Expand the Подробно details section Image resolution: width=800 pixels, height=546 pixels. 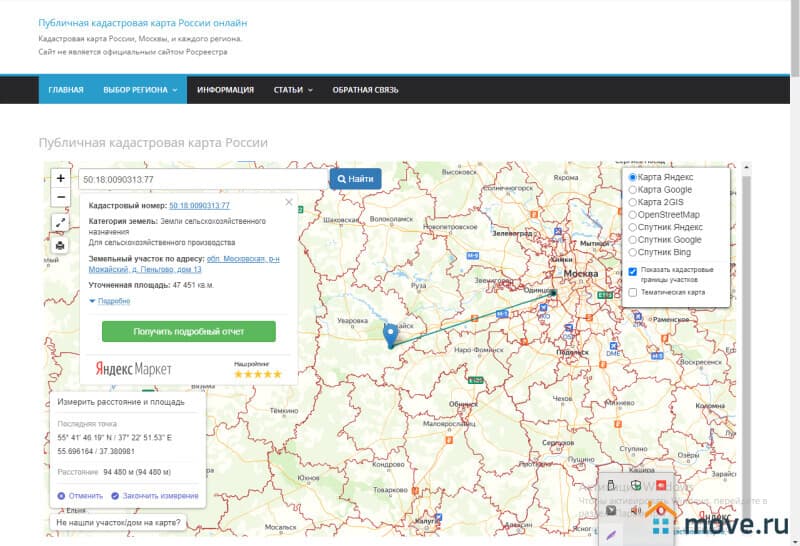pyautogui.click(x=110, y=301)
